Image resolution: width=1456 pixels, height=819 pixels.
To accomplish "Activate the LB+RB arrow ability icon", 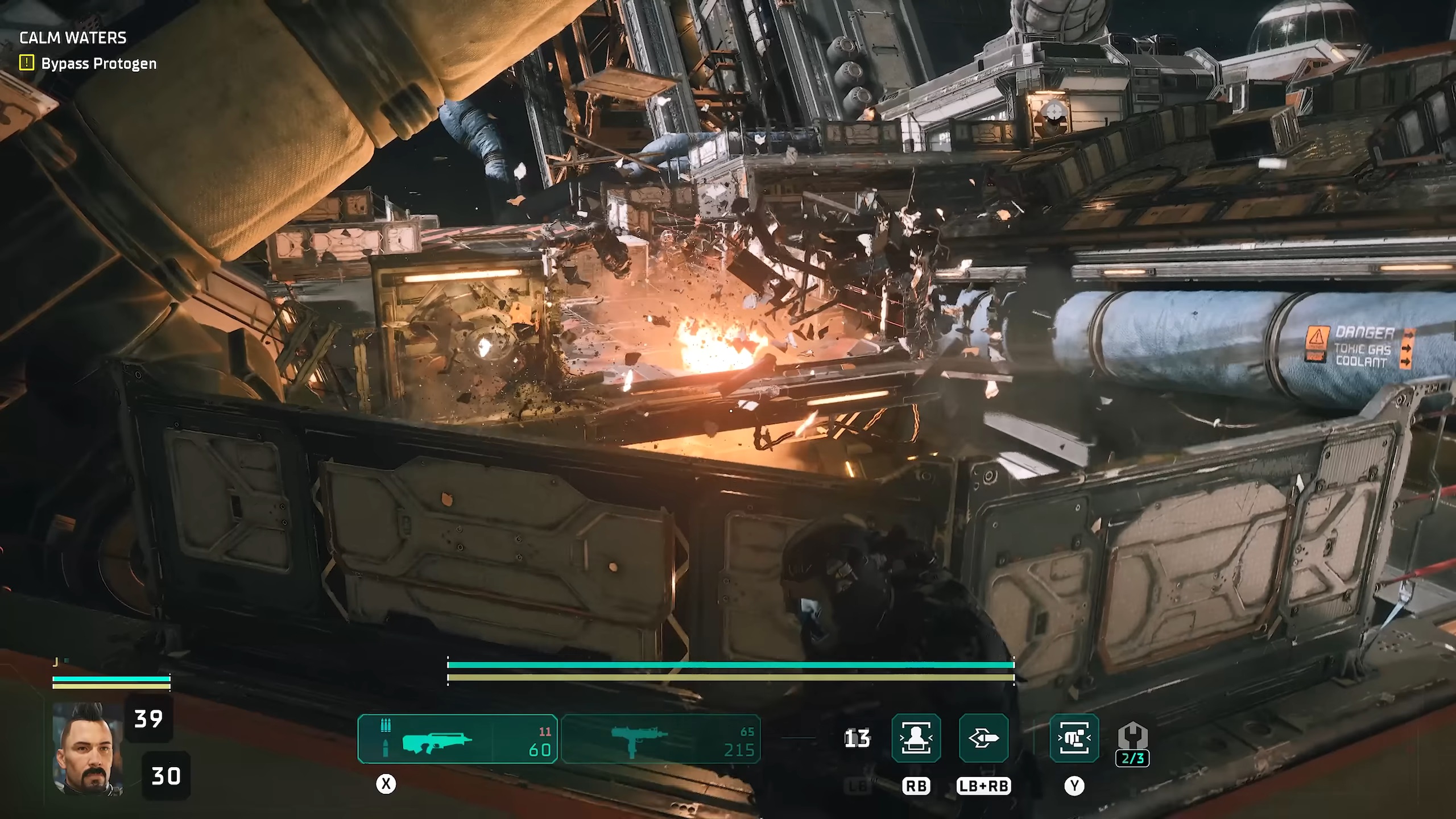I will pyautogui.click(x=984, y=738).
